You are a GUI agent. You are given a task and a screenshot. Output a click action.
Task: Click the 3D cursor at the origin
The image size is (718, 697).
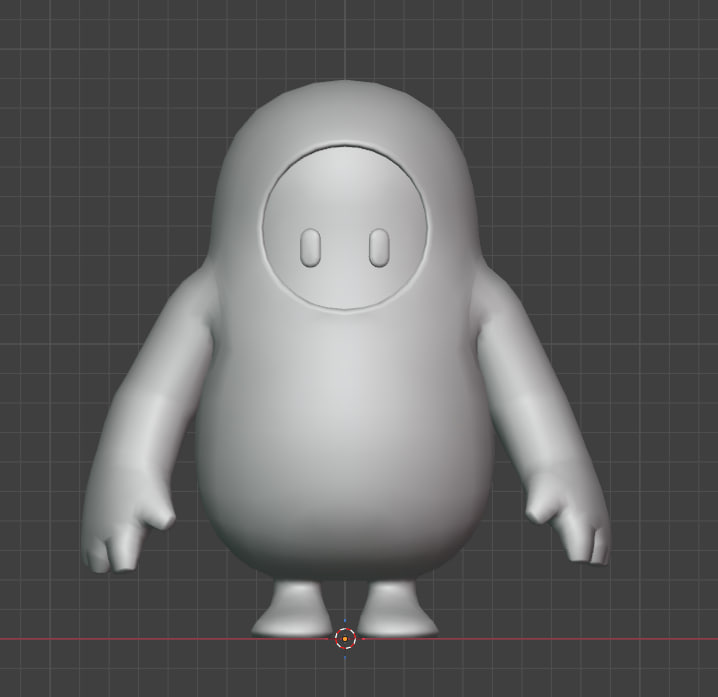point(345,638)
